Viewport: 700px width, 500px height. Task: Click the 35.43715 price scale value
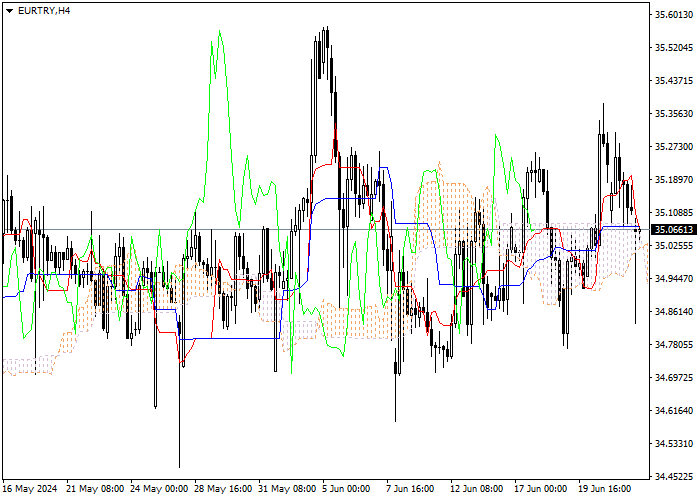pos(674,81)
